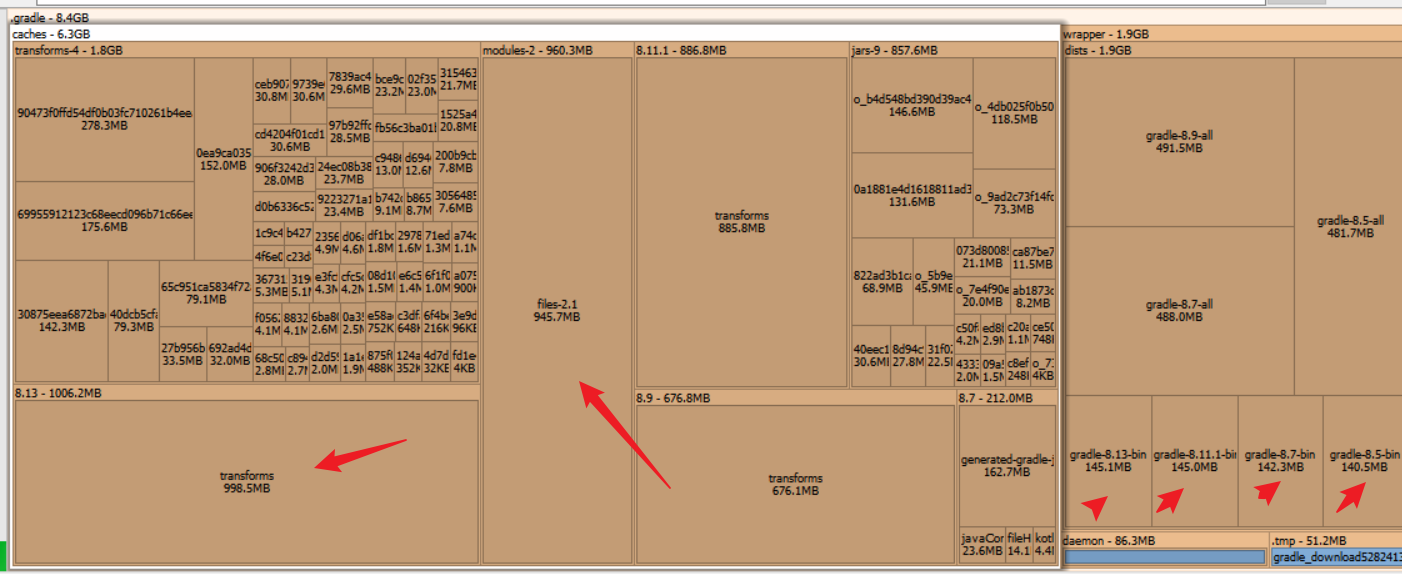The image size is (1402, 574).
Task: Select the 278.3MB block in transforms-4
Action: 104,120
